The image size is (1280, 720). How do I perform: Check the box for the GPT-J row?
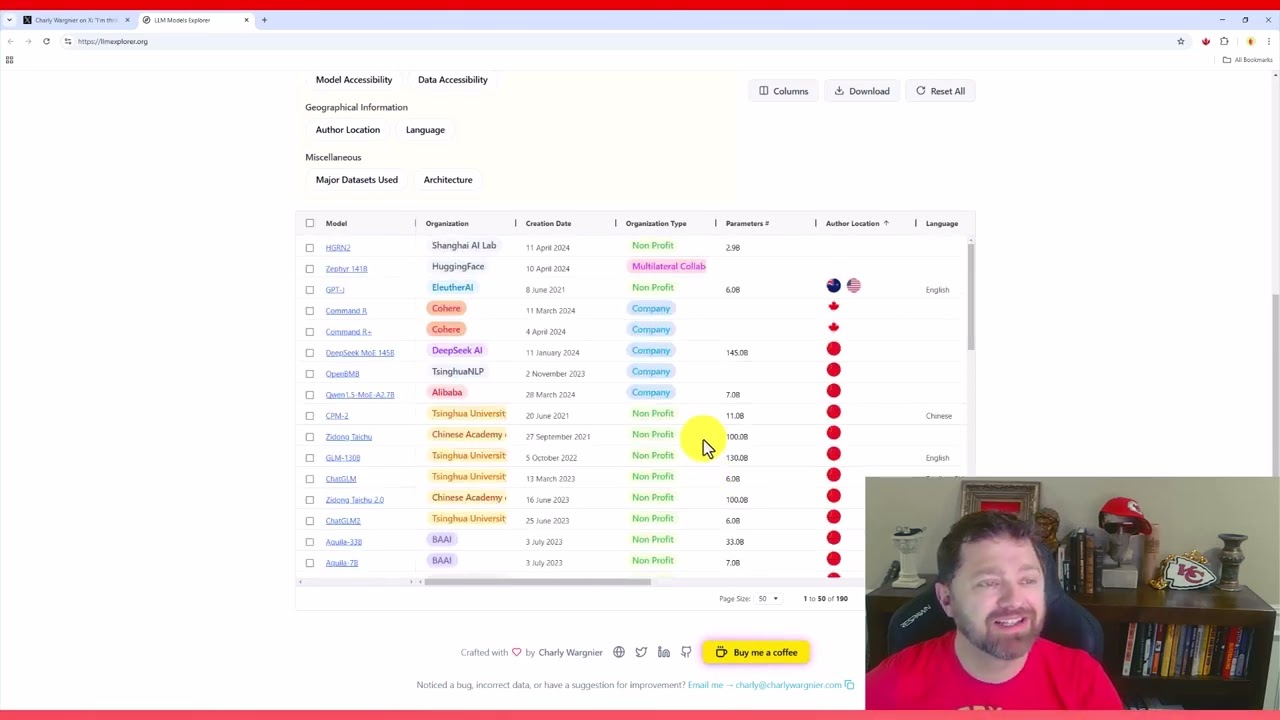pyautogui.click(x=310, y=289)
